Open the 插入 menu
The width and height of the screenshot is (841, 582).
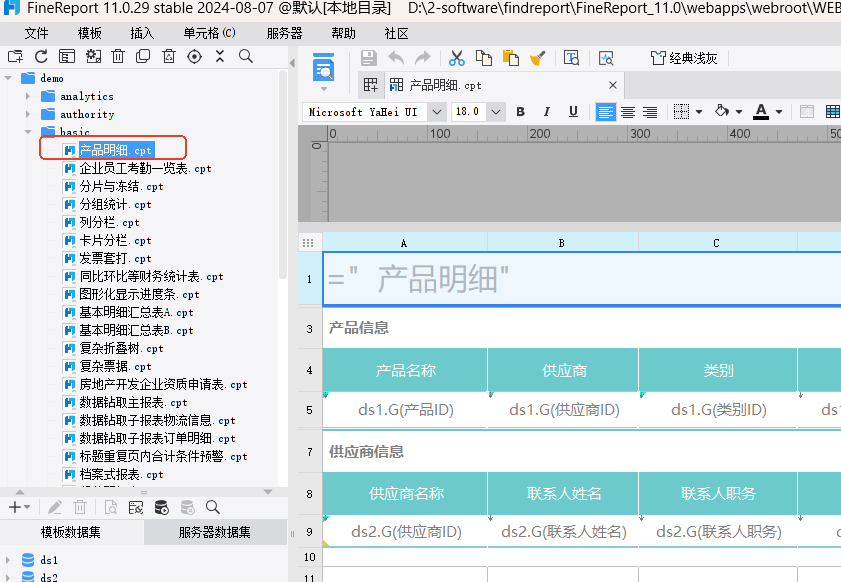coord(142,33)
